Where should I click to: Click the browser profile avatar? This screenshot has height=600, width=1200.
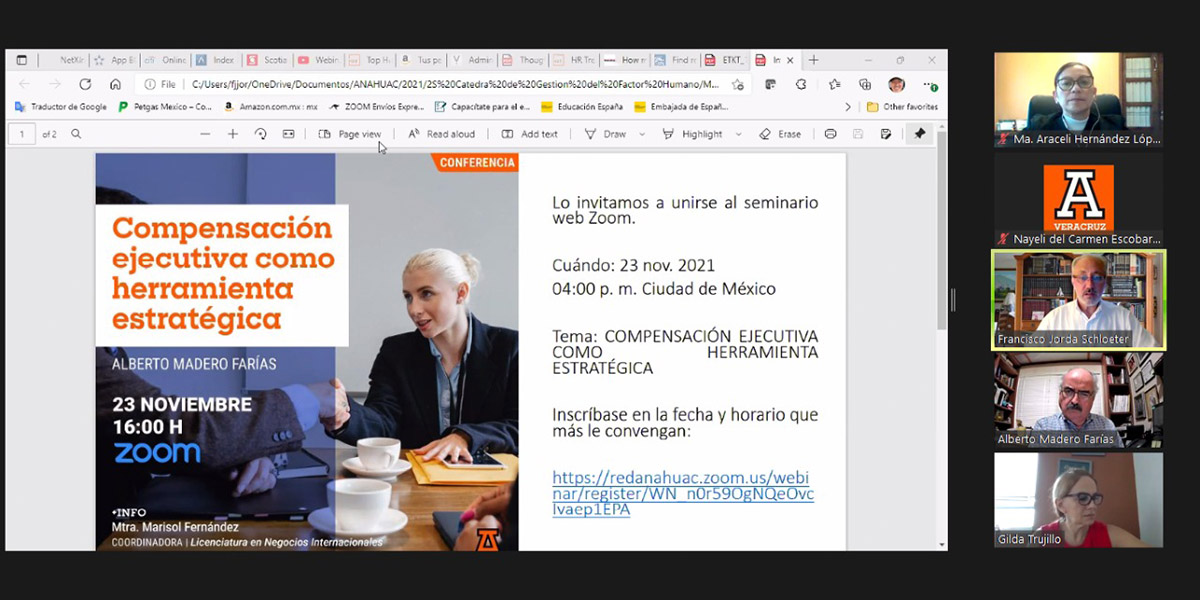pos(896,85)
